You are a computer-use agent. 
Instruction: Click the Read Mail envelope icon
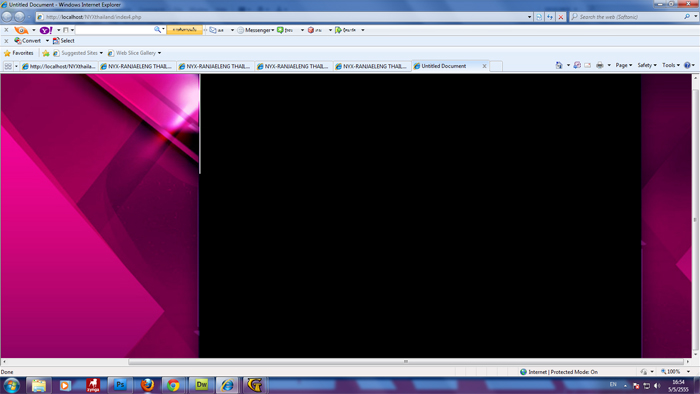pos(588,65)
